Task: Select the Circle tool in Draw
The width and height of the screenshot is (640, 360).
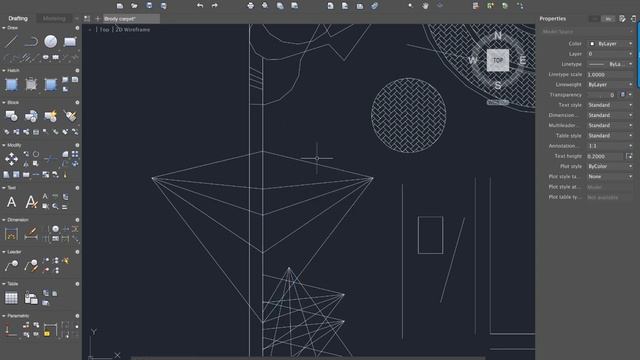Action: pos(51,41)
